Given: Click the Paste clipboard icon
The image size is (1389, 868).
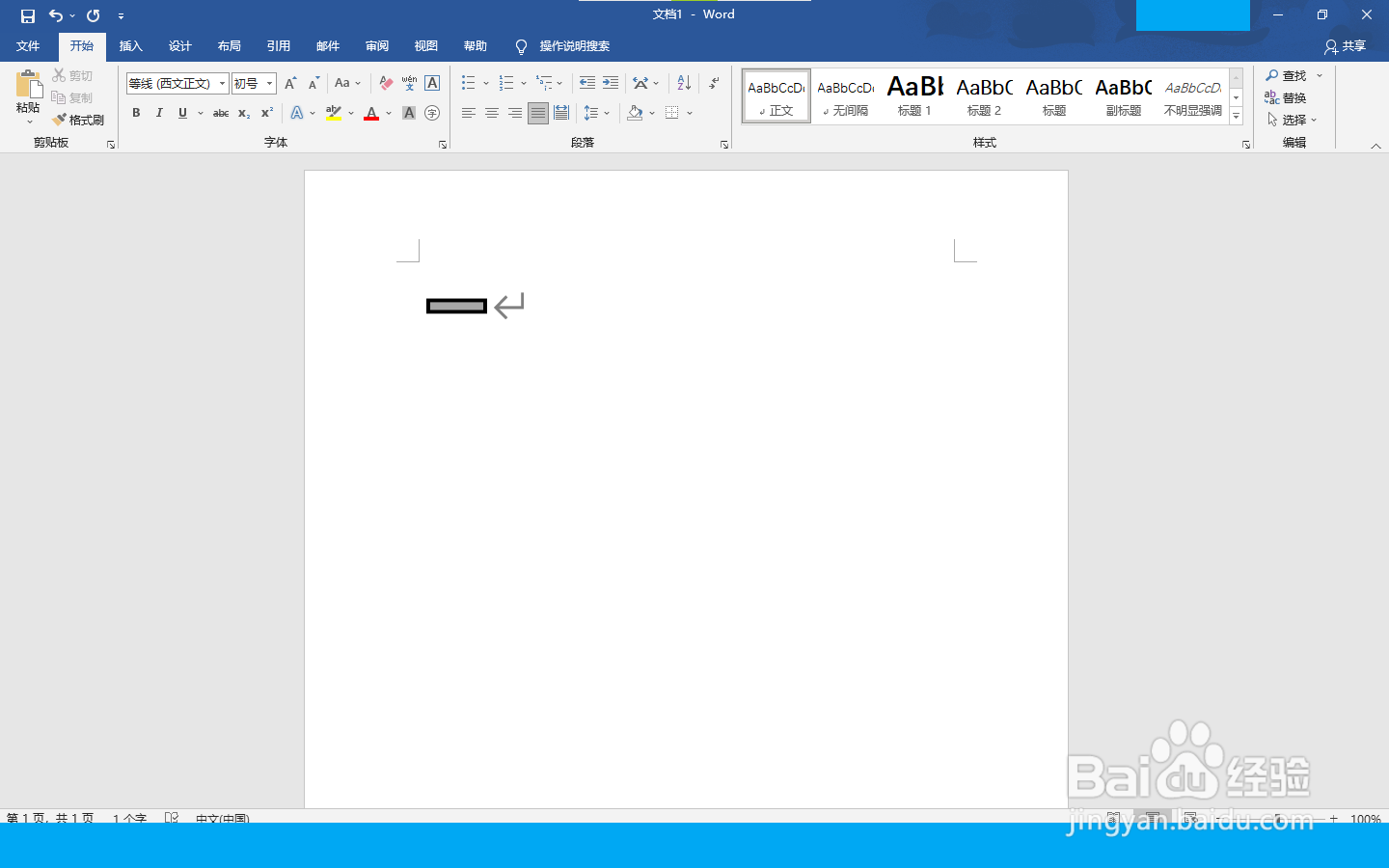Looking at the screenshot, I should (28, 85).
